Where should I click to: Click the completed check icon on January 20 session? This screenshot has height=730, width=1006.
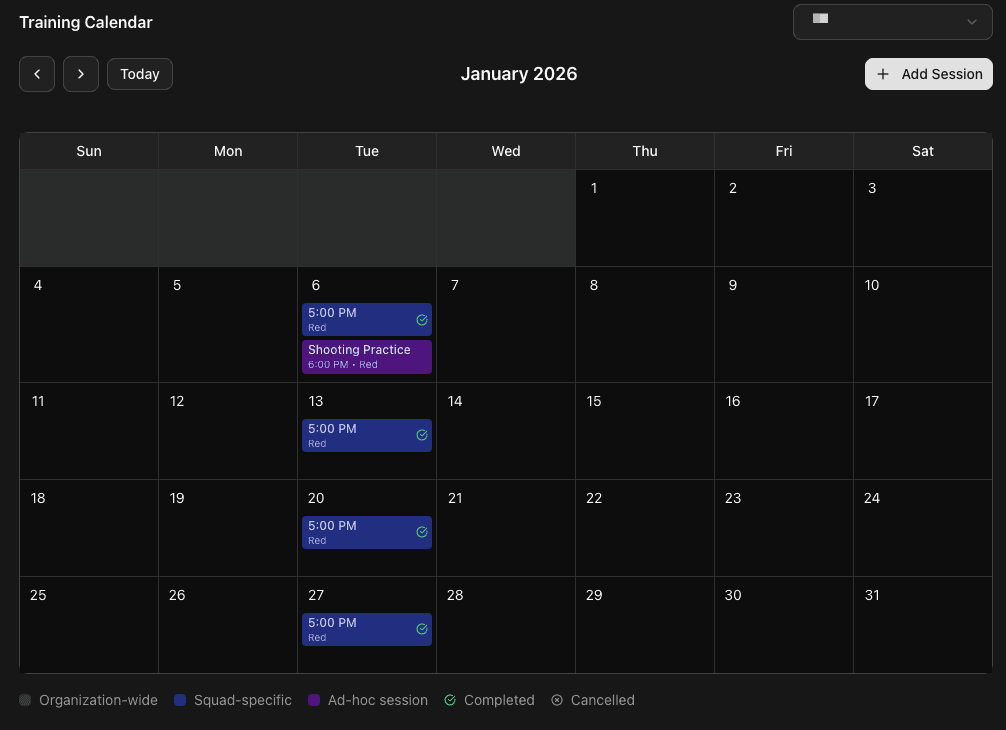pos(422,532)
